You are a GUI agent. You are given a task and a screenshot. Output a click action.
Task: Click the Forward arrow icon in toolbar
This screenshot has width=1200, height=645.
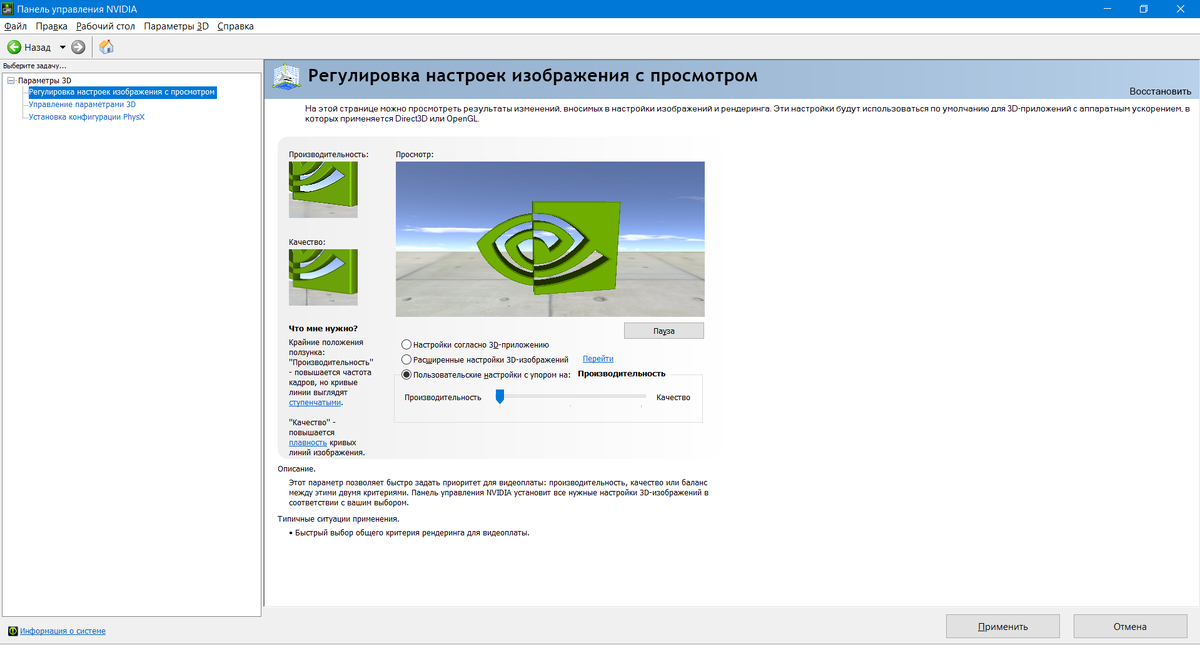pos(78,47)
